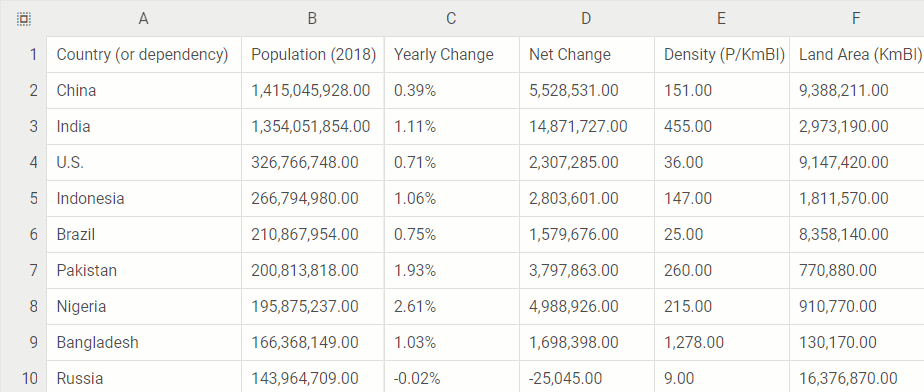Select row 7 header
924x392 pixels.
[24, 271]
